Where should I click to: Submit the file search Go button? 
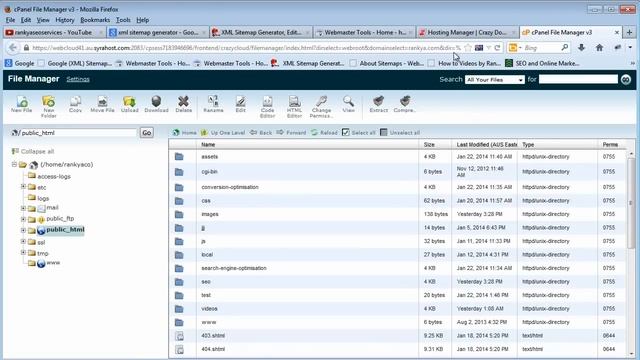click(x=626, y=80)
